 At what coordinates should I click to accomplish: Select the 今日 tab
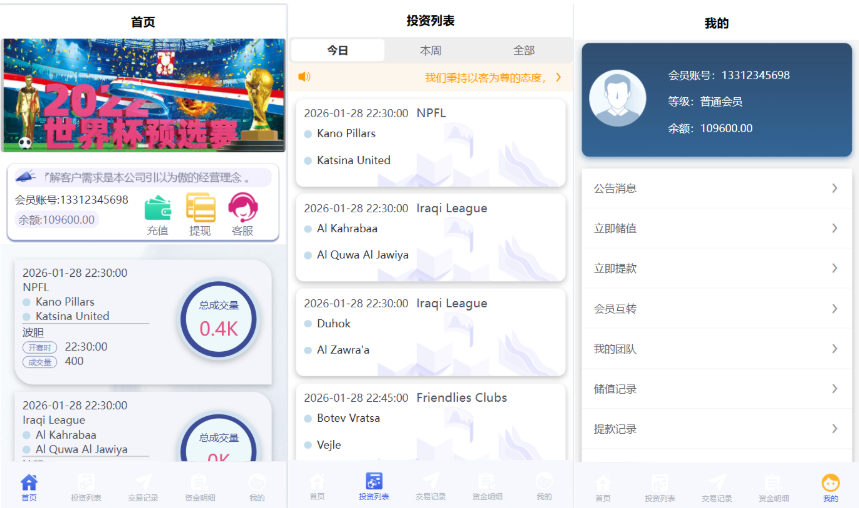coord(337,50)
